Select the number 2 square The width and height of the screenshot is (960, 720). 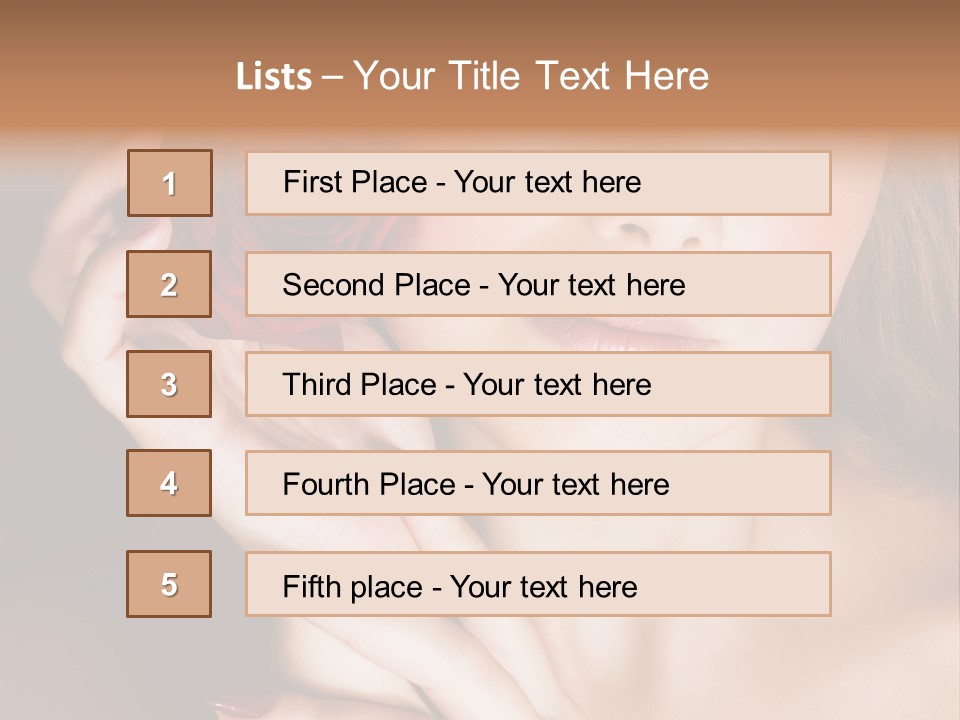click(x=169, y=284)
